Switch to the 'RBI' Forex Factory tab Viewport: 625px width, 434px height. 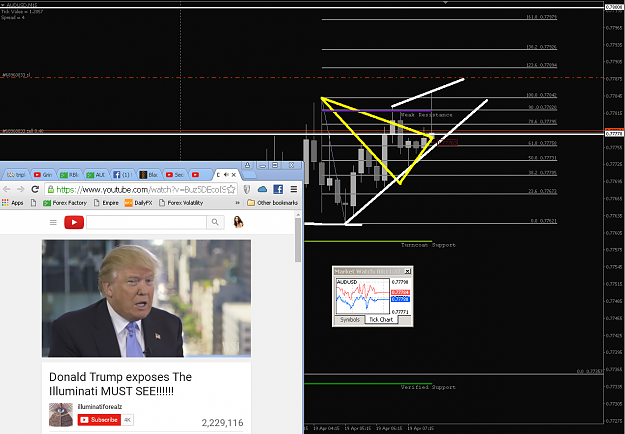pos(69,175)
